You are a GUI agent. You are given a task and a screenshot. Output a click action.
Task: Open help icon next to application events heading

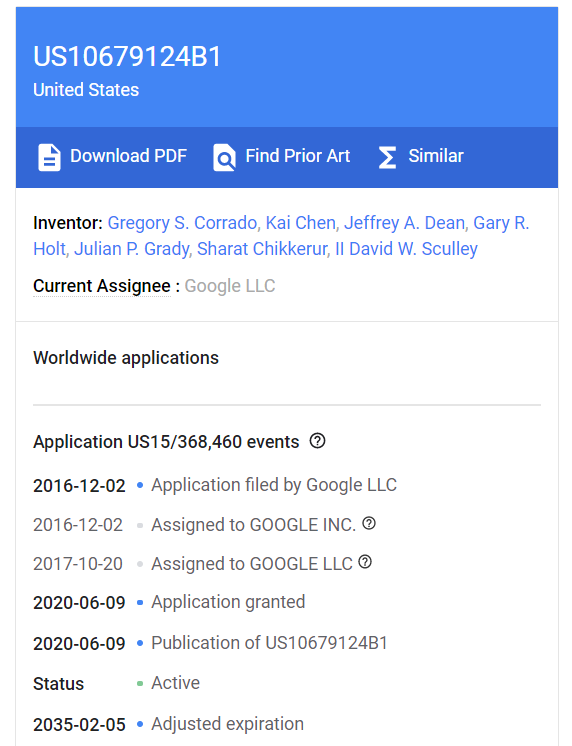pyautogui.click(x=317, y=441)
